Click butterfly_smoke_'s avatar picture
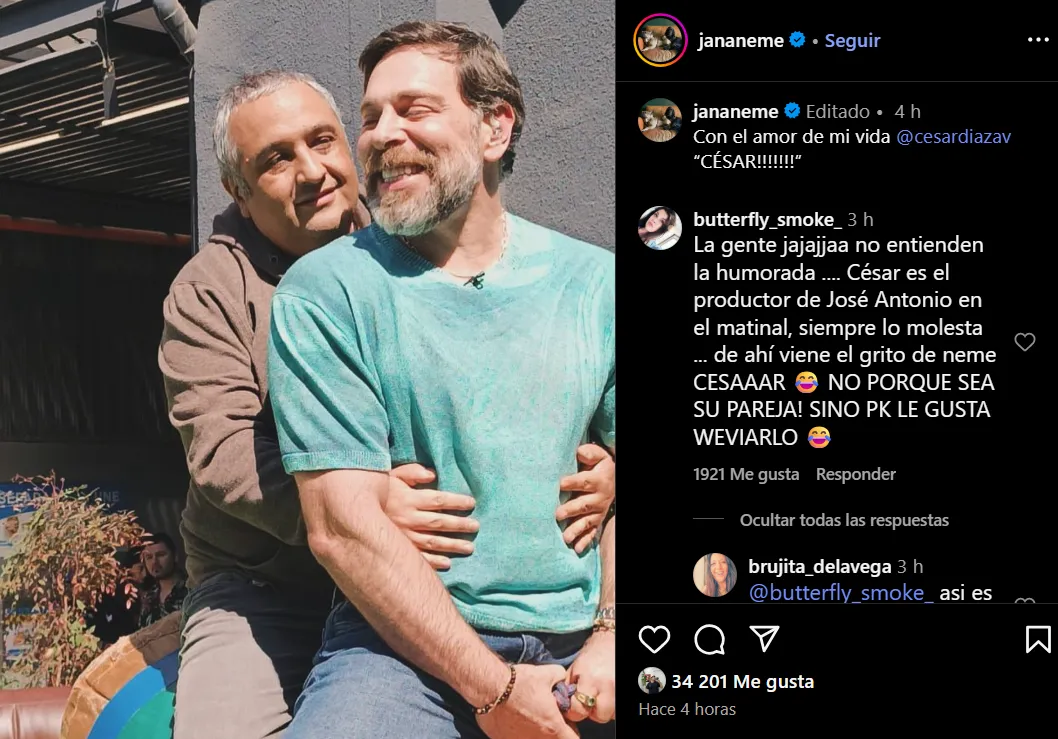1058x739 pixels. (x=660, y=227)
